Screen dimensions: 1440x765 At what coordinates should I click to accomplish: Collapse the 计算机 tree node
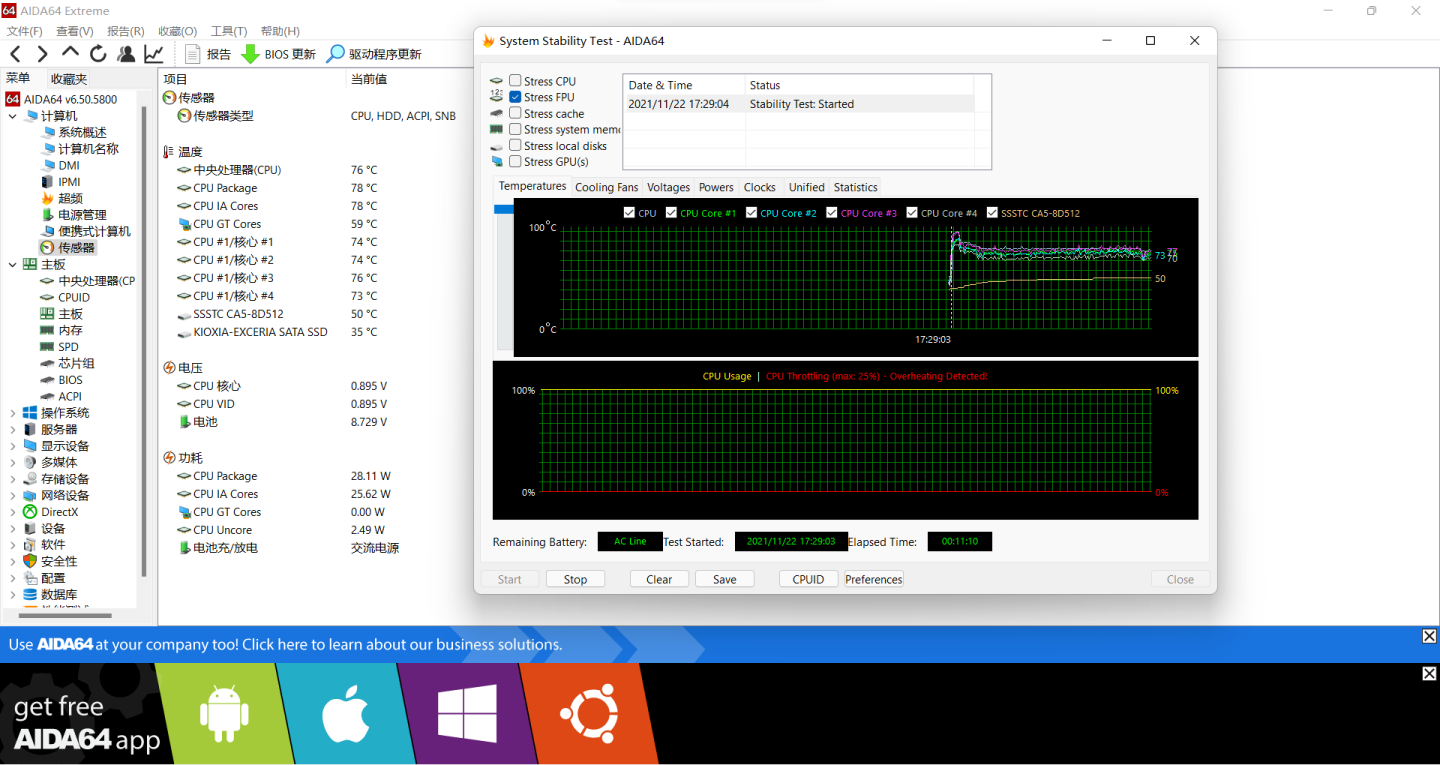coord(13,116)
